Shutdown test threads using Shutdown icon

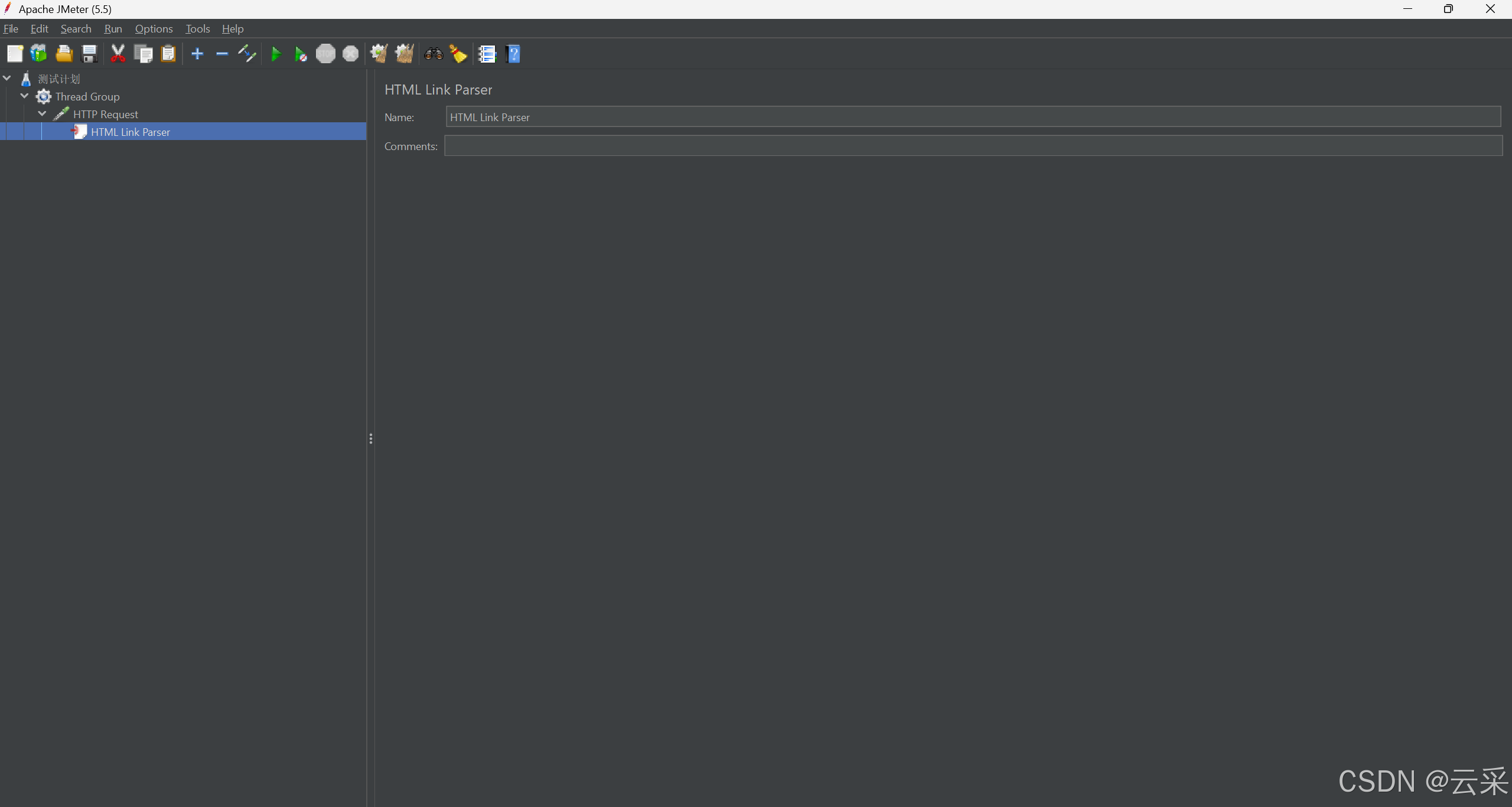(x=350, y=54)
